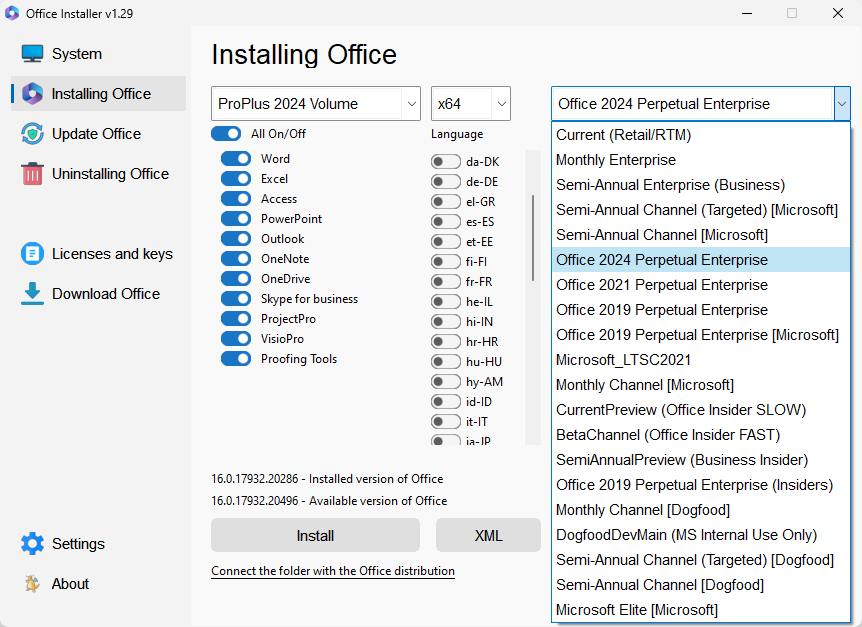This screenshot has width=862, height=627.
Task: Enable the da-DK language toggle
Action: [446, 162]
